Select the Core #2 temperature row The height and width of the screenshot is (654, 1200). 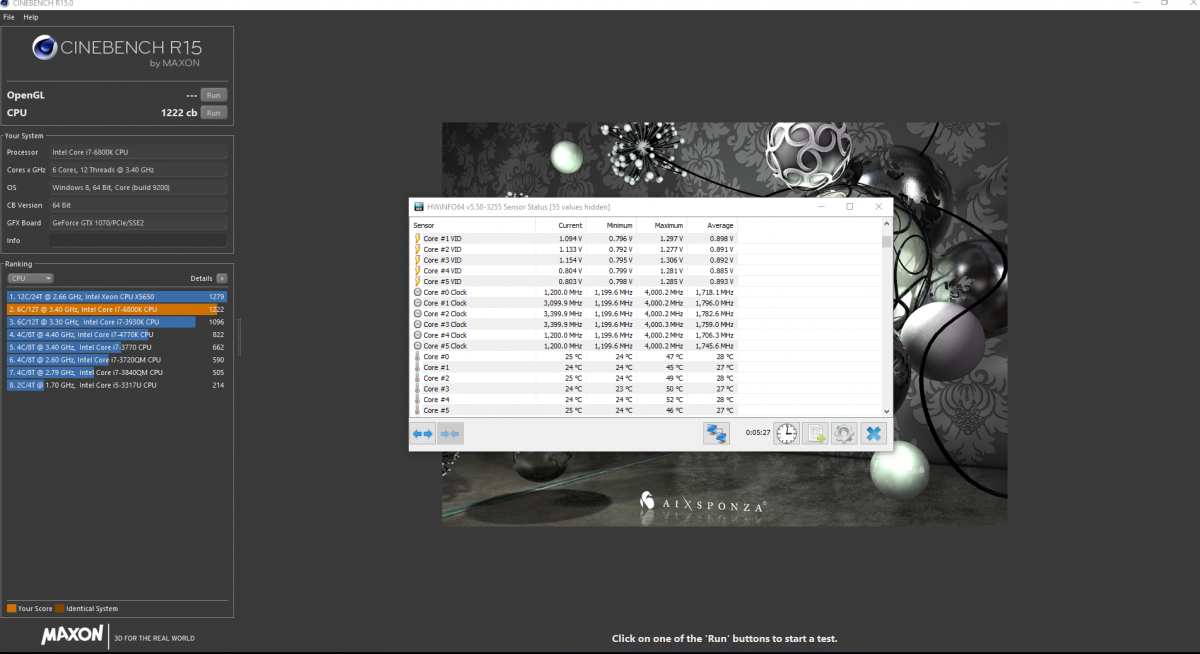point(575,378)
